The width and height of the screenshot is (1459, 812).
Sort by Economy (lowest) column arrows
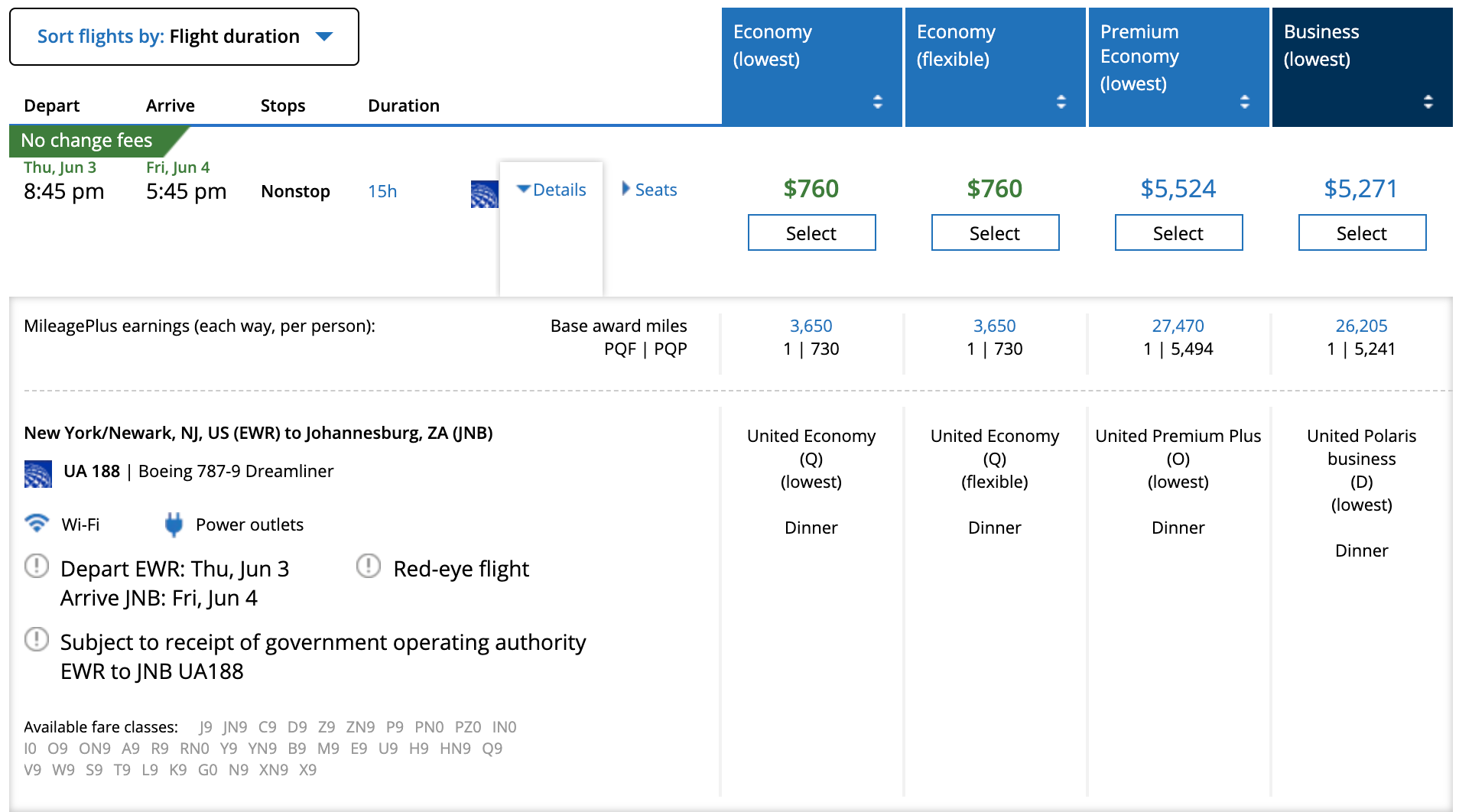tap(877, 102)
